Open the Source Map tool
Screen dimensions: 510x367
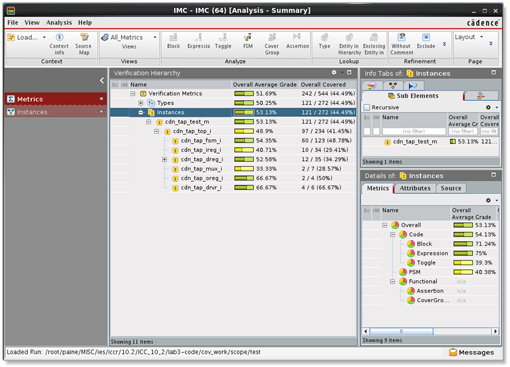(83, 44)
